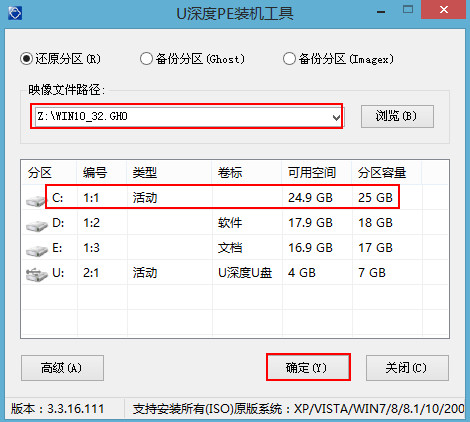Click the 24.9 GB free space cell
This screenshot has height=422, width=470.
point(310,198)
